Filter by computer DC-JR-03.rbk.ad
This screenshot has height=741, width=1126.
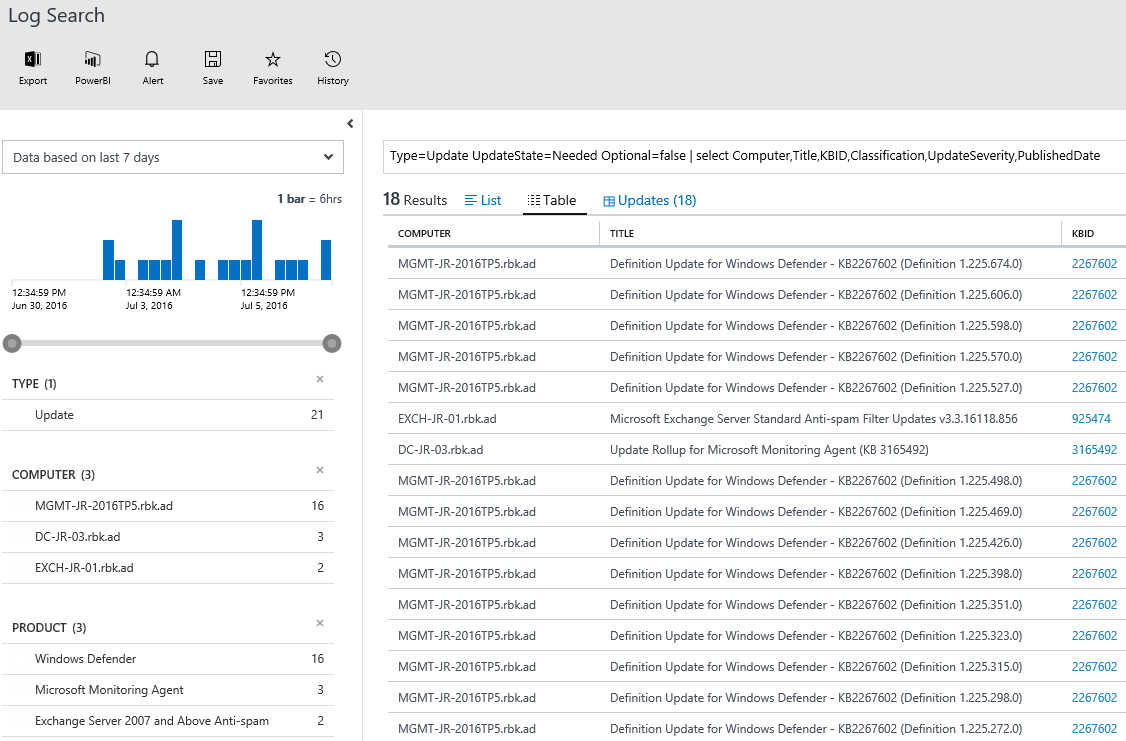78,537
